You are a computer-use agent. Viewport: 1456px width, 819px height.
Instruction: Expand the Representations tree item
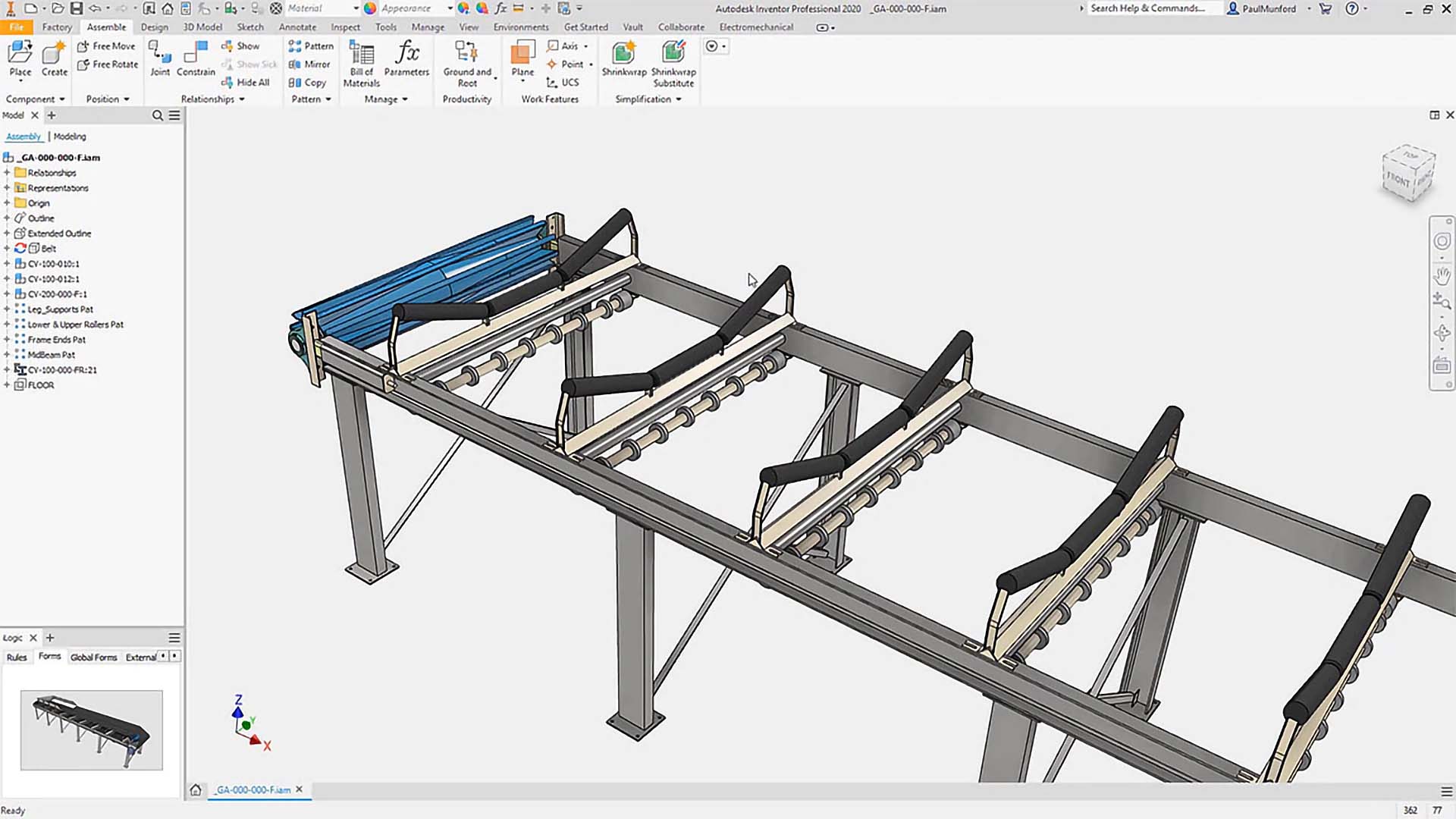pos(7,187)
